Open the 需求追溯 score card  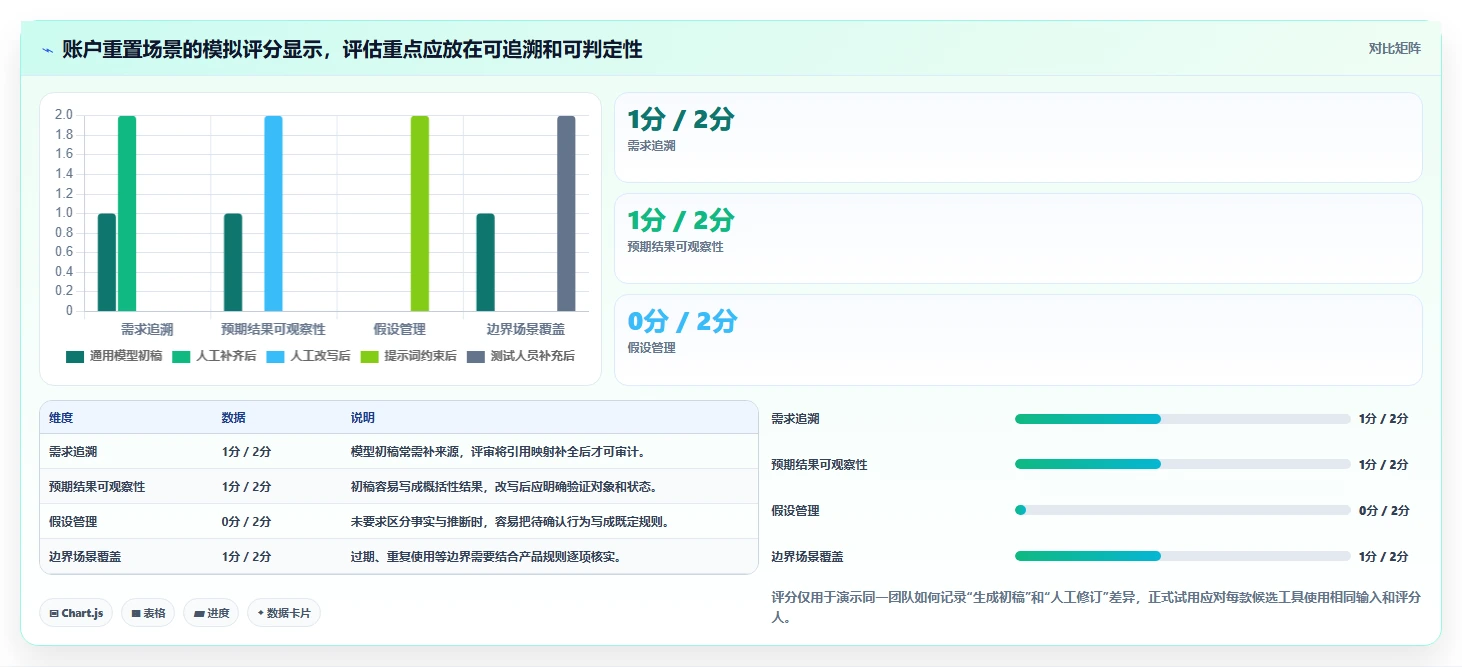(1018, 138)
